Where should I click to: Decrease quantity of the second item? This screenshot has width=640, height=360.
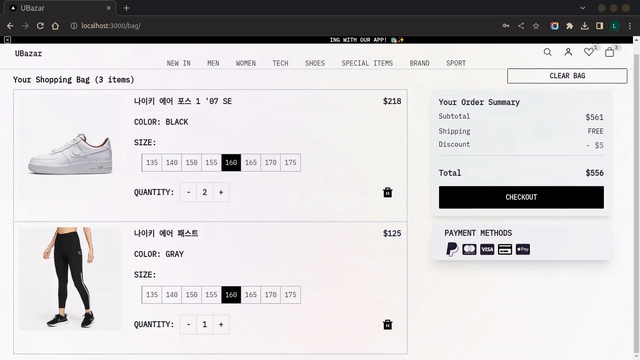point(188,324)
